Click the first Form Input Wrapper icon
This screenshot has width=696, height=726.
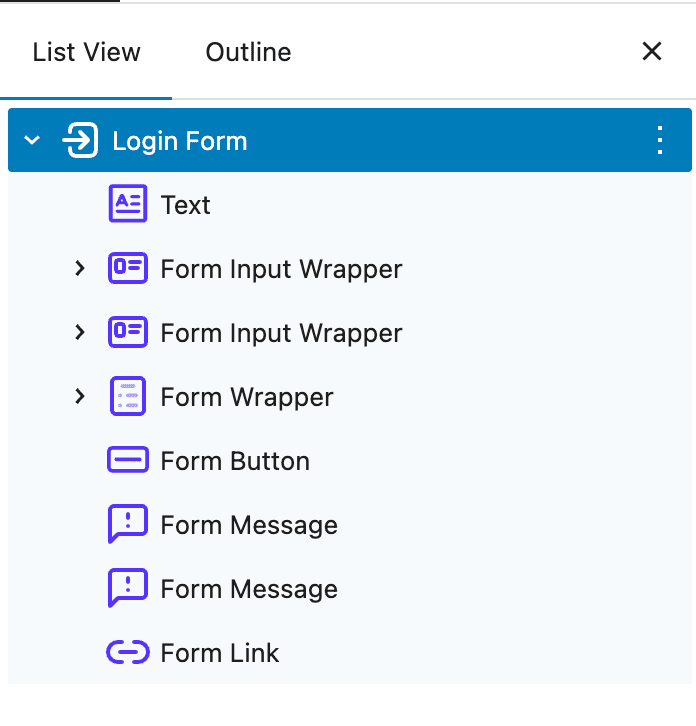tap(127, 269)
